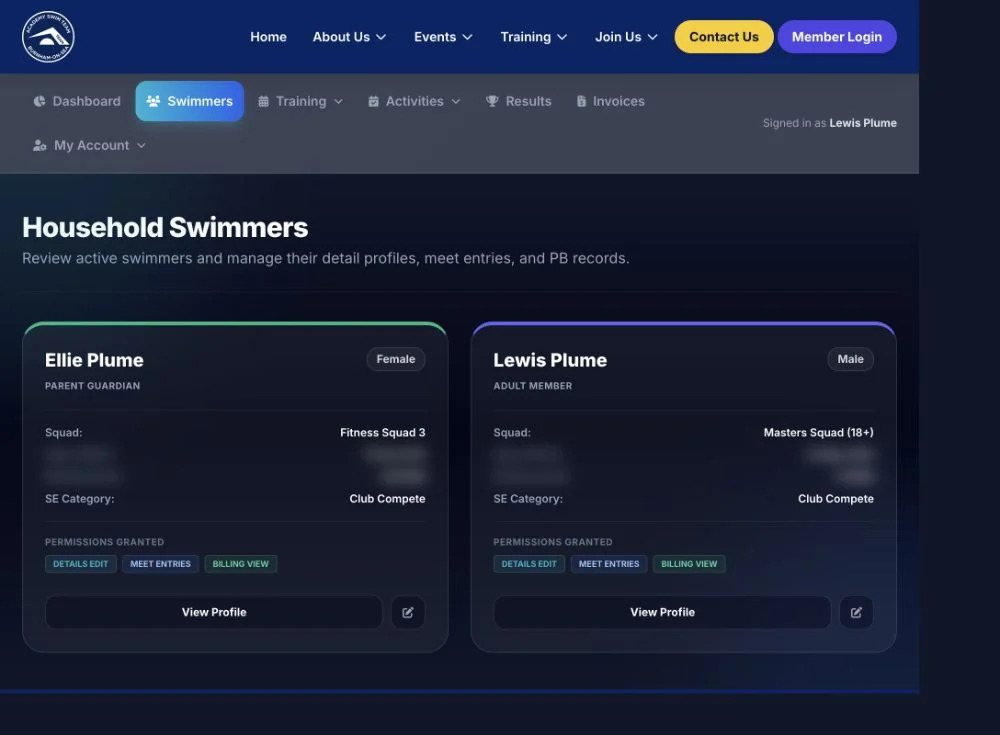Click the Member Login button
The width and height of the screenshot is (1000, 735).
(837, 37)
